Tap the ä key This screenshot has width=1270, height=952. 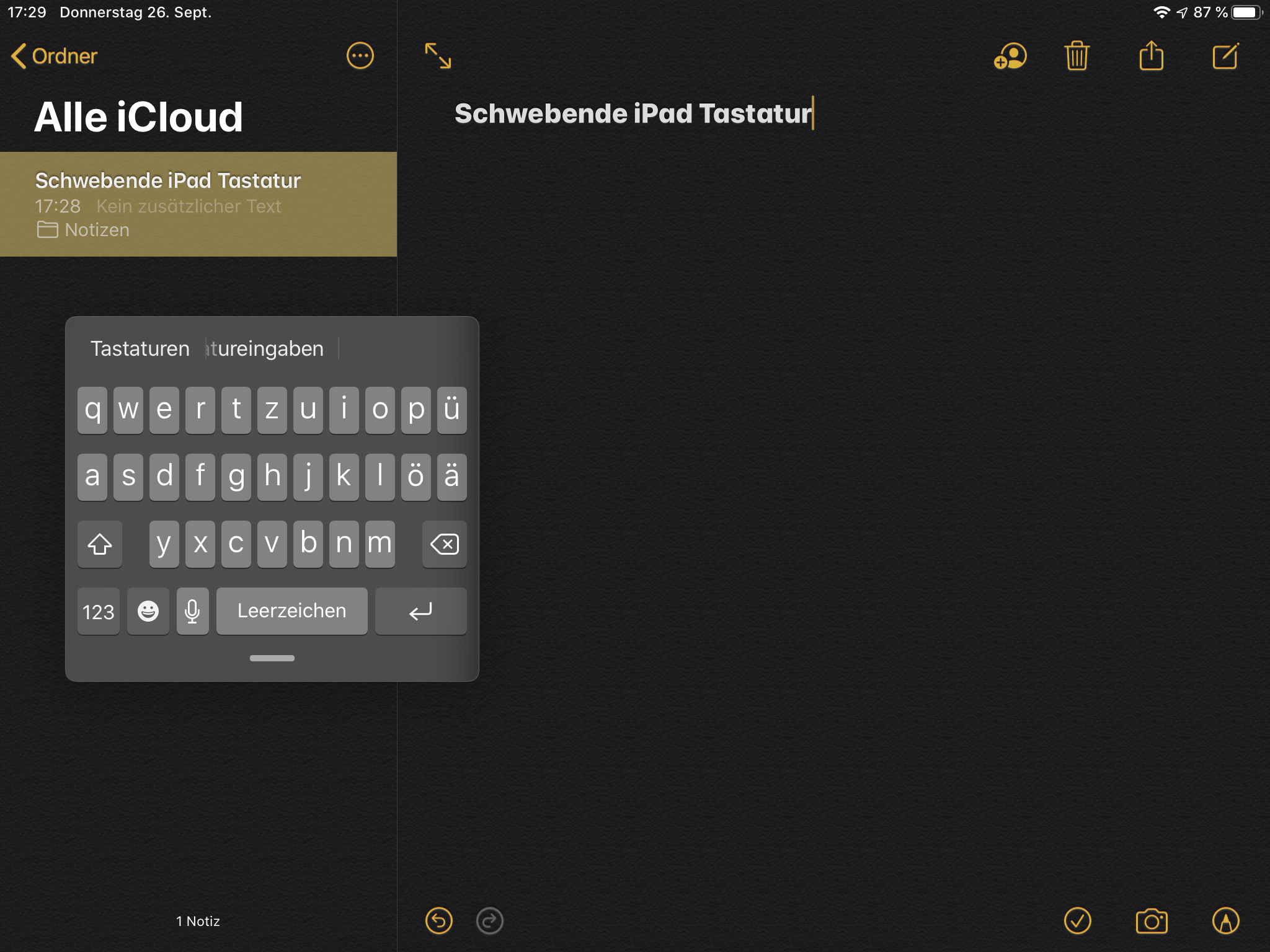tap(452, 477)
